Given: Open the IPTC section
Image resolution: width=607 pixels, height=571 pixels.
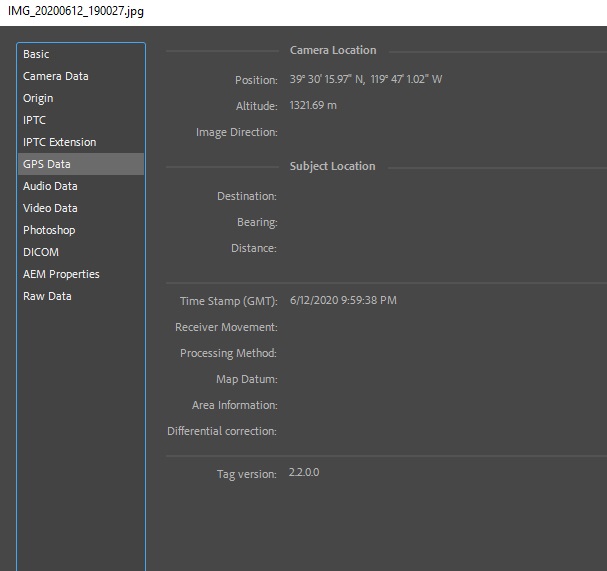Looking at the screenshot, I should coord(35,120).
